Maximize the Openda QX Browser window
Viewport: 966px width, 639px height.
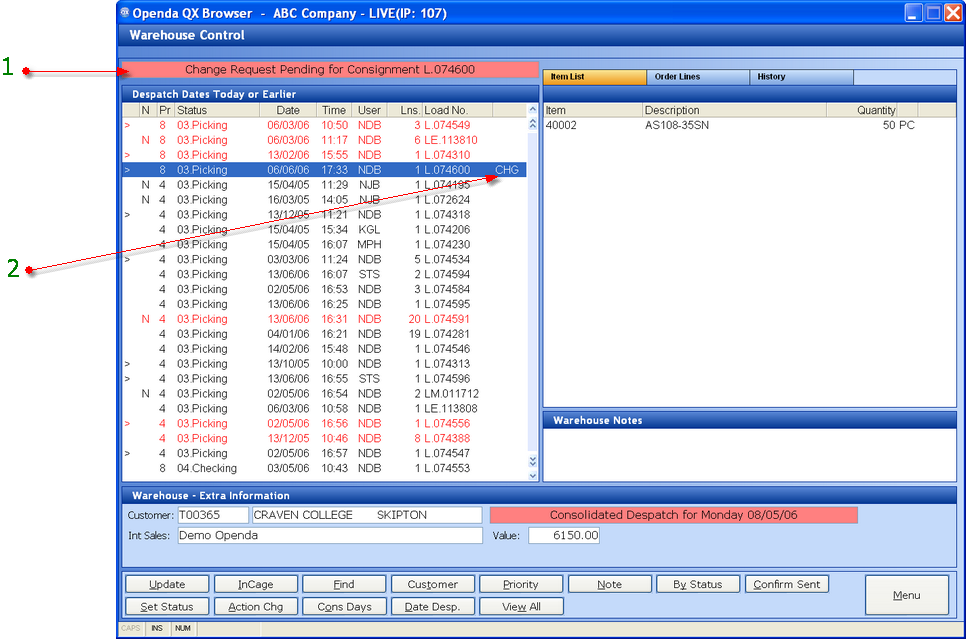(x=934, y=12)
